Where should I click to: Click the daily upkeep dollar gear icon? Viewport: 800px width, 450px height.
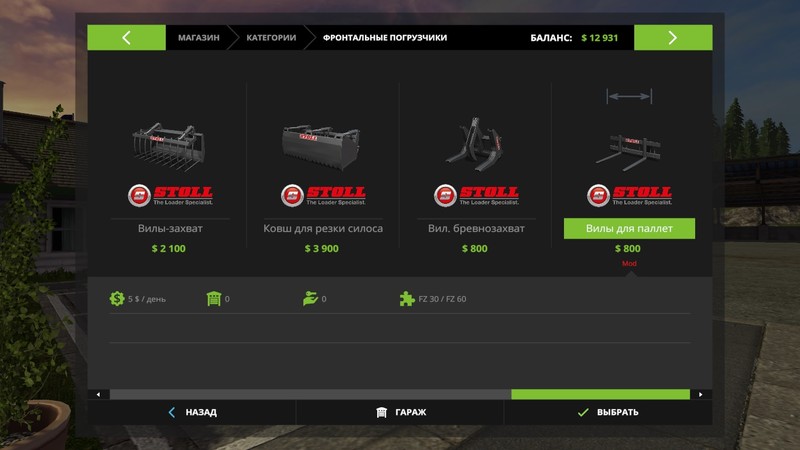(117, 298)
